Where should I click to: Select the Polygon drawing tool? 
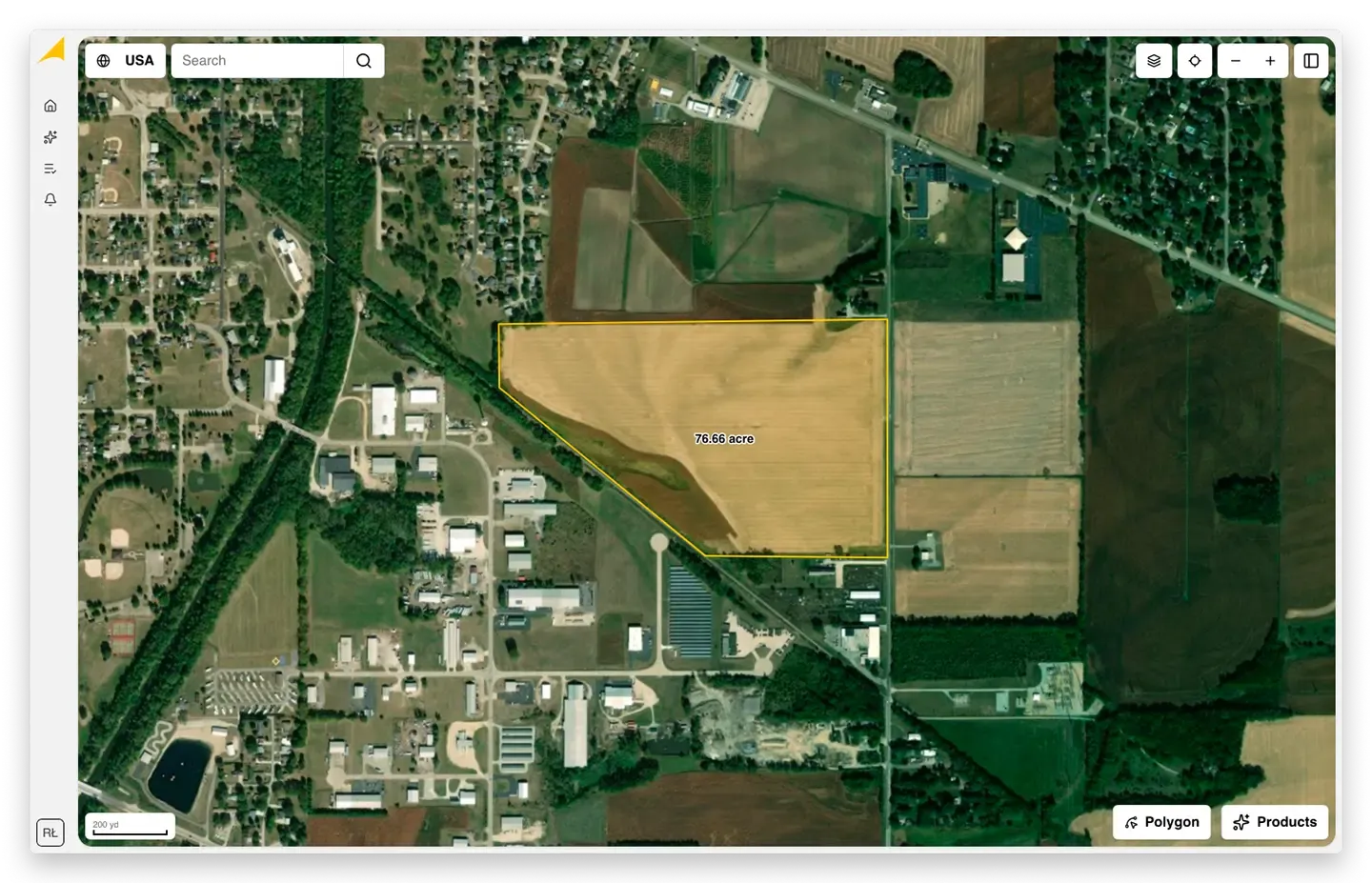click(x=1161, y=822)
